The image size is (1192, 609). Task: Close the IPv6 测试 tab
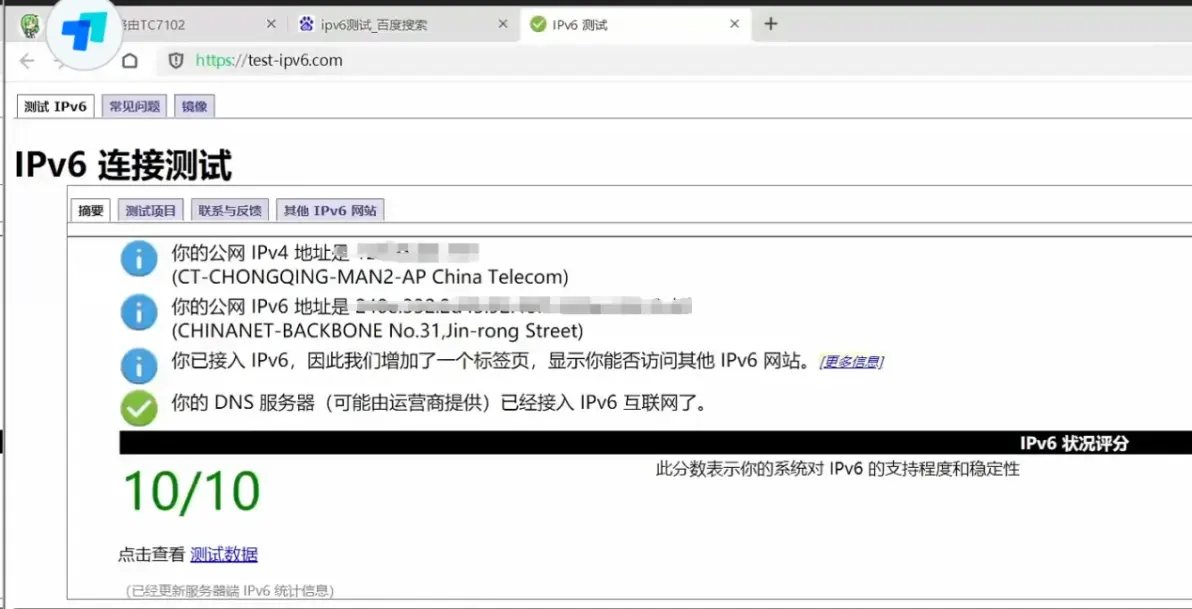point(734,24)
